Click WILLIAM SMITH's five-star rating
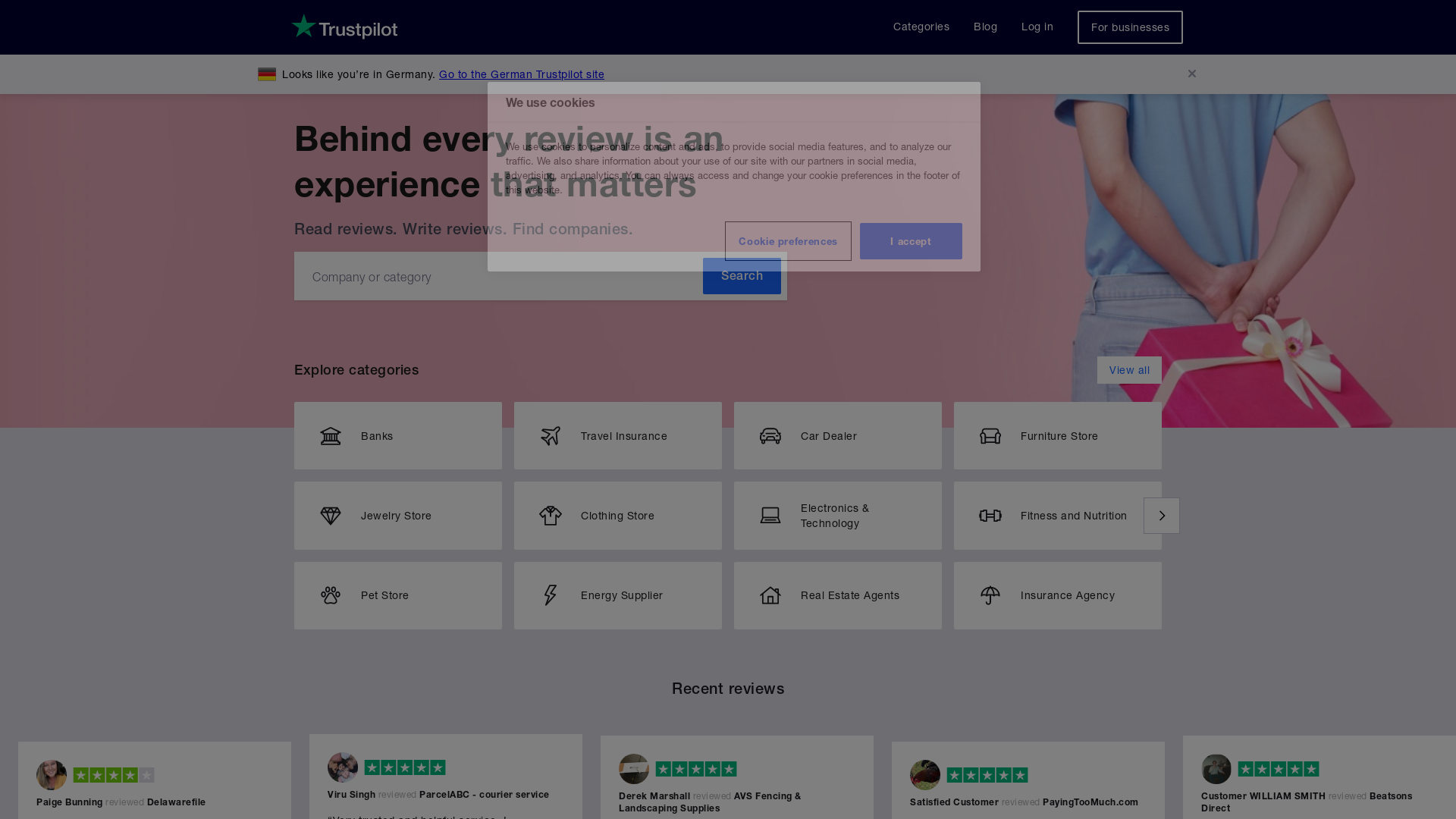Viewport: 1456px width, 819px height. click(1279, 769)
